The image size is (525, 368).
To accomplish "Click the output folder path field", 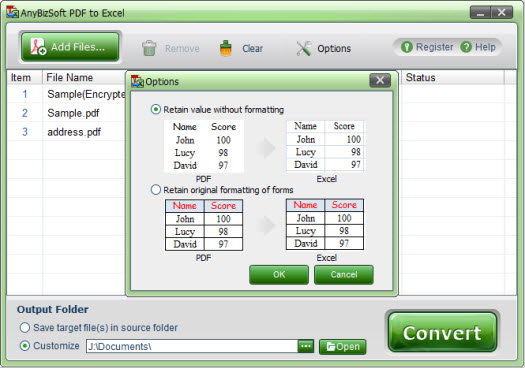I will pos(192,346).
